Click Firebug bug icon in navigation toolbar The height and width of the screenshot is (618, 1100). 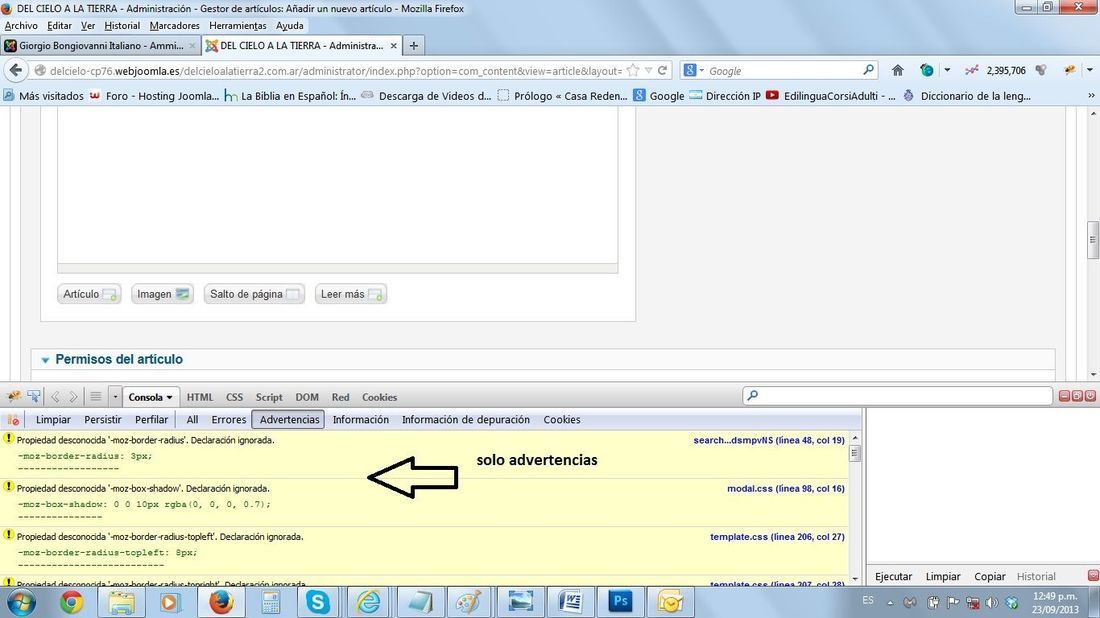coord(1070,70)
